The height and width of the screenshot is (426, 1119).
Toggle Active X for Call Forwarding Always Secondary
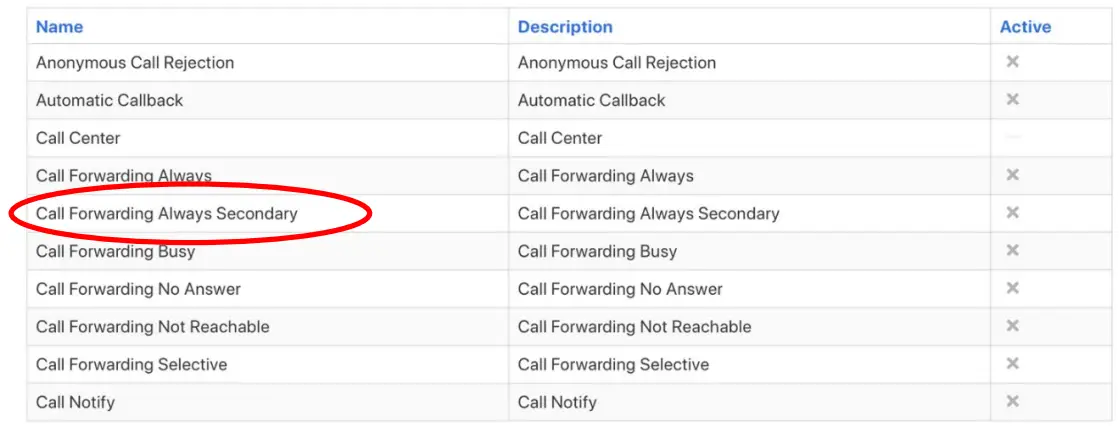1012,213
